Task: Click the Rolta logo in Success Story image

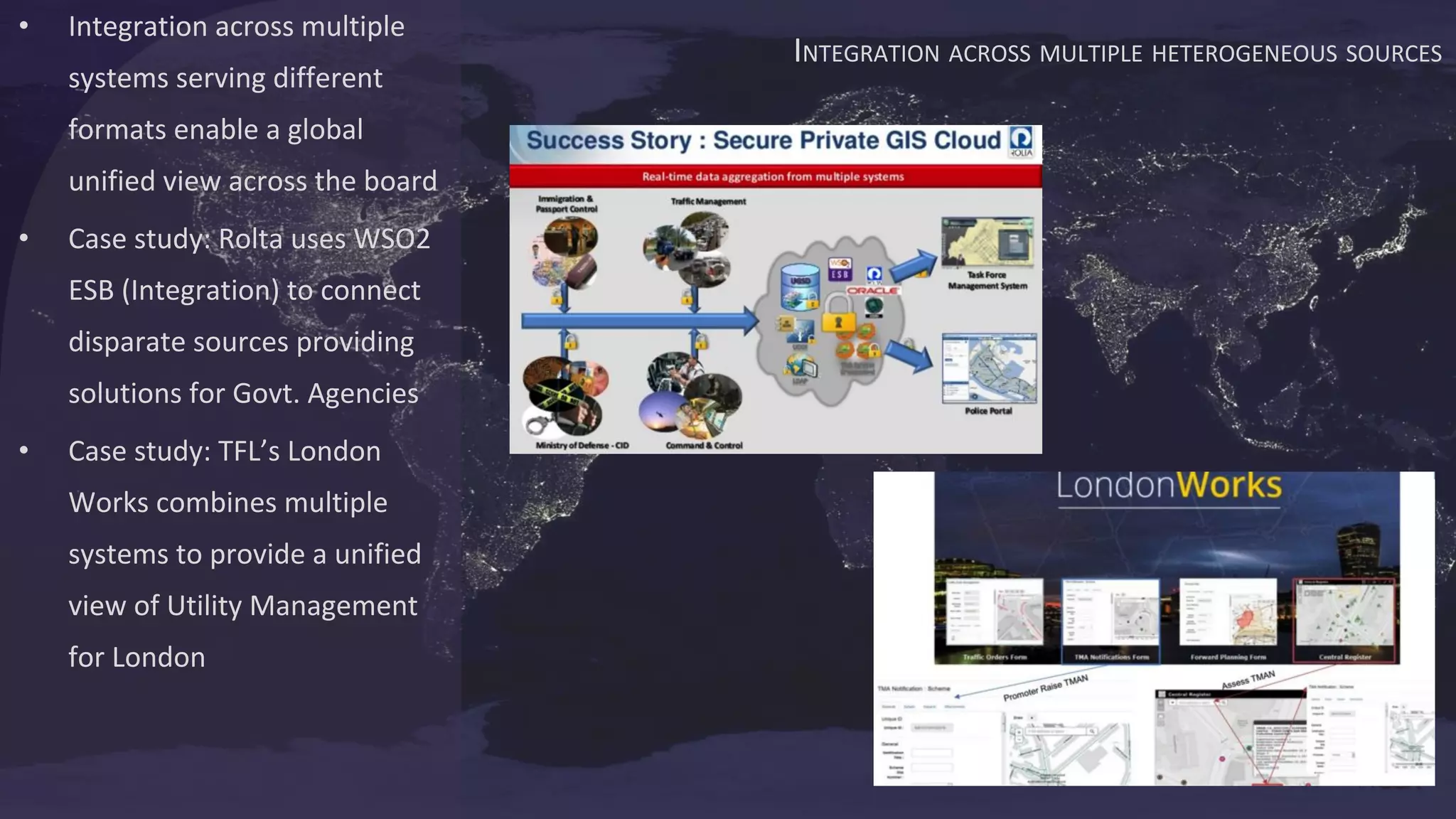Action: pyautogui.click(x=1021, y=142)
